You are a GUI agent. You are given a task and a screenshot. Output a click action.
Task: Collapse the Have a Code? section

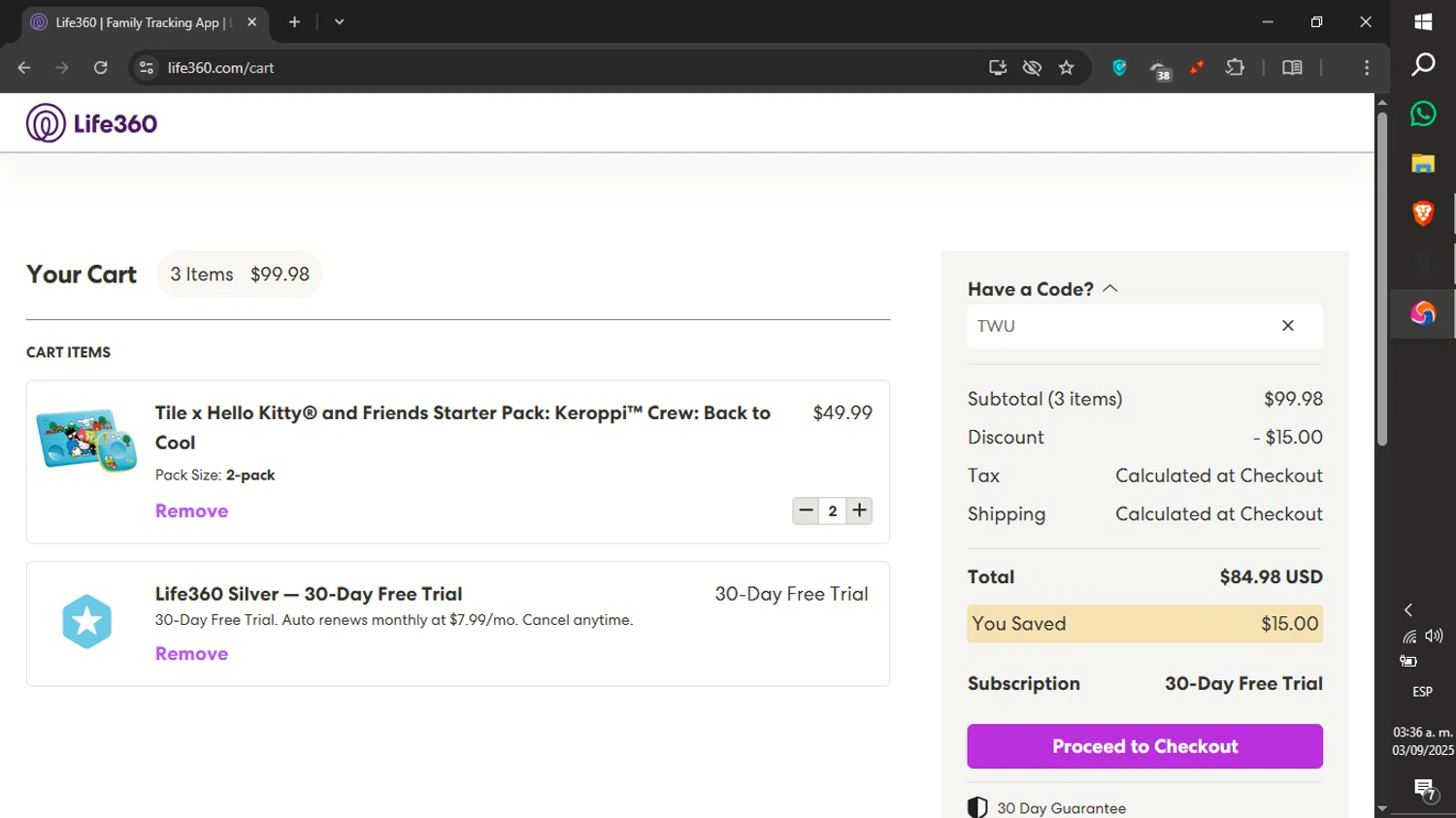[1110, 289]
